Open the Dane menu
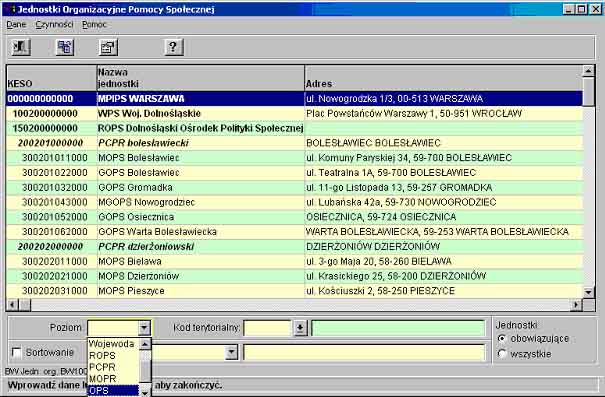605x397 pixels. (16, 24)
